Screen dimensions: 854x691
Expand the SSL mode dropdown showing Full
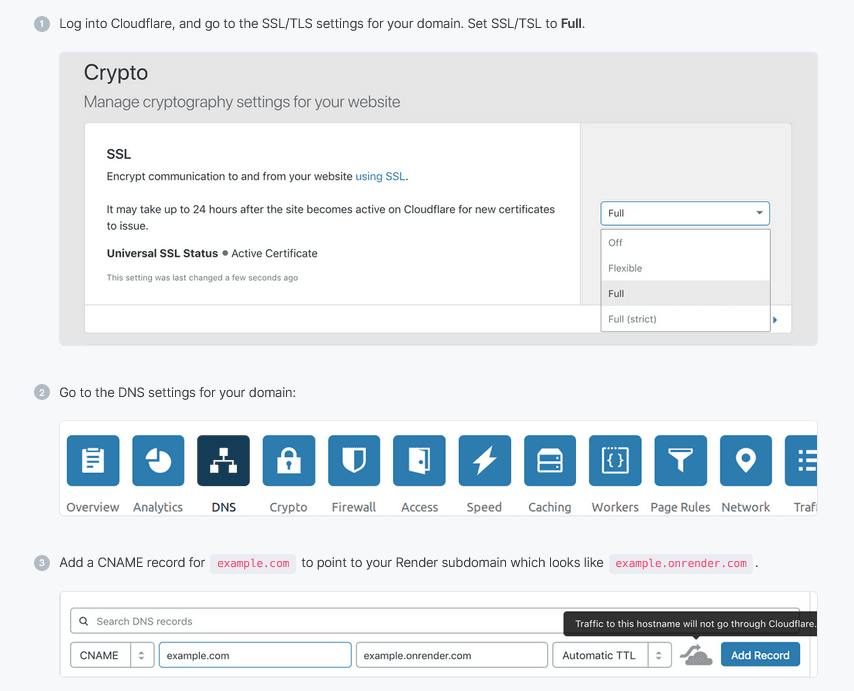click(685, 213)
